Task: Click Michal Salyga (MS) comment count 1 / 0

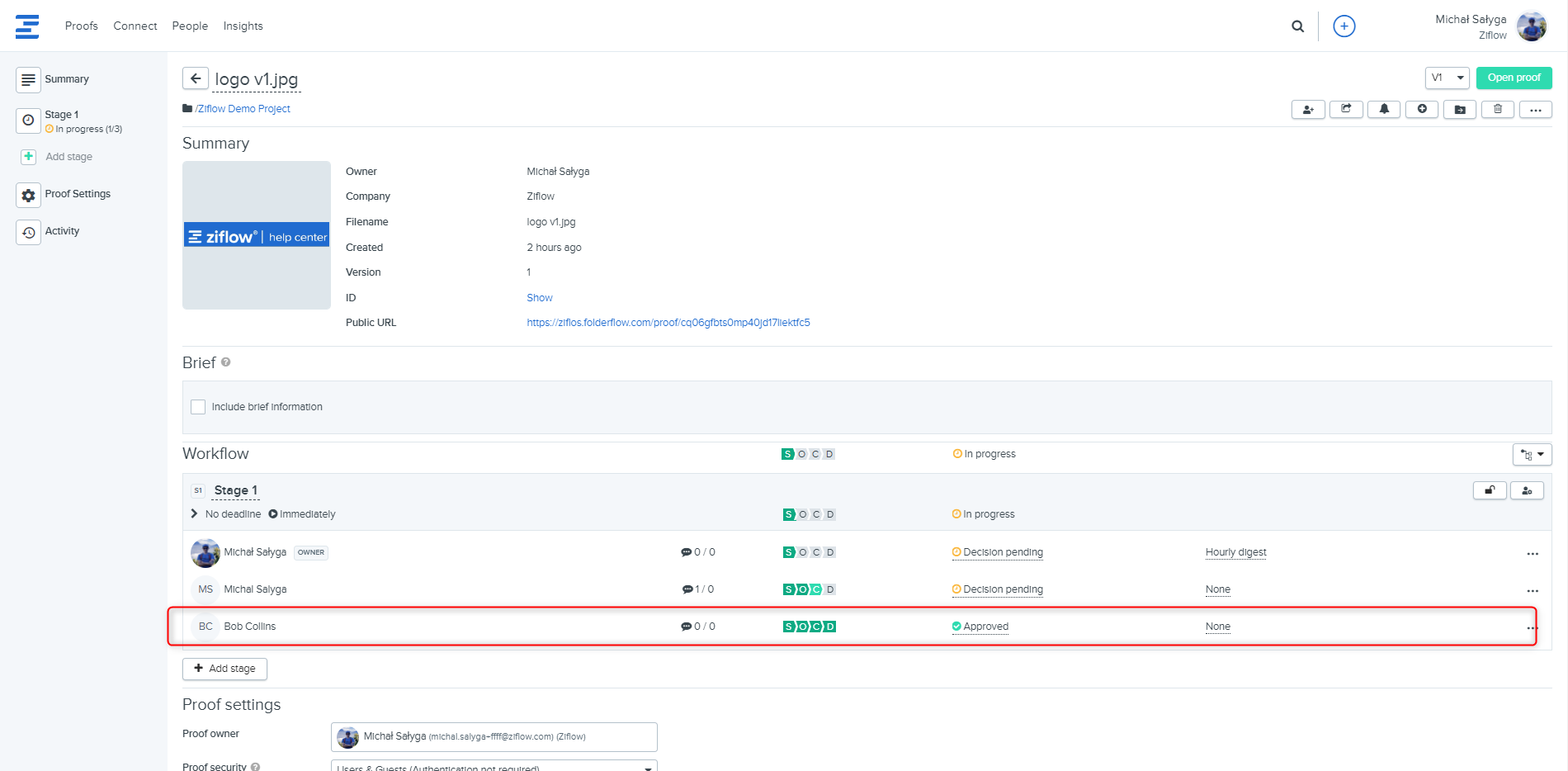Action: (x=698, y=589)
